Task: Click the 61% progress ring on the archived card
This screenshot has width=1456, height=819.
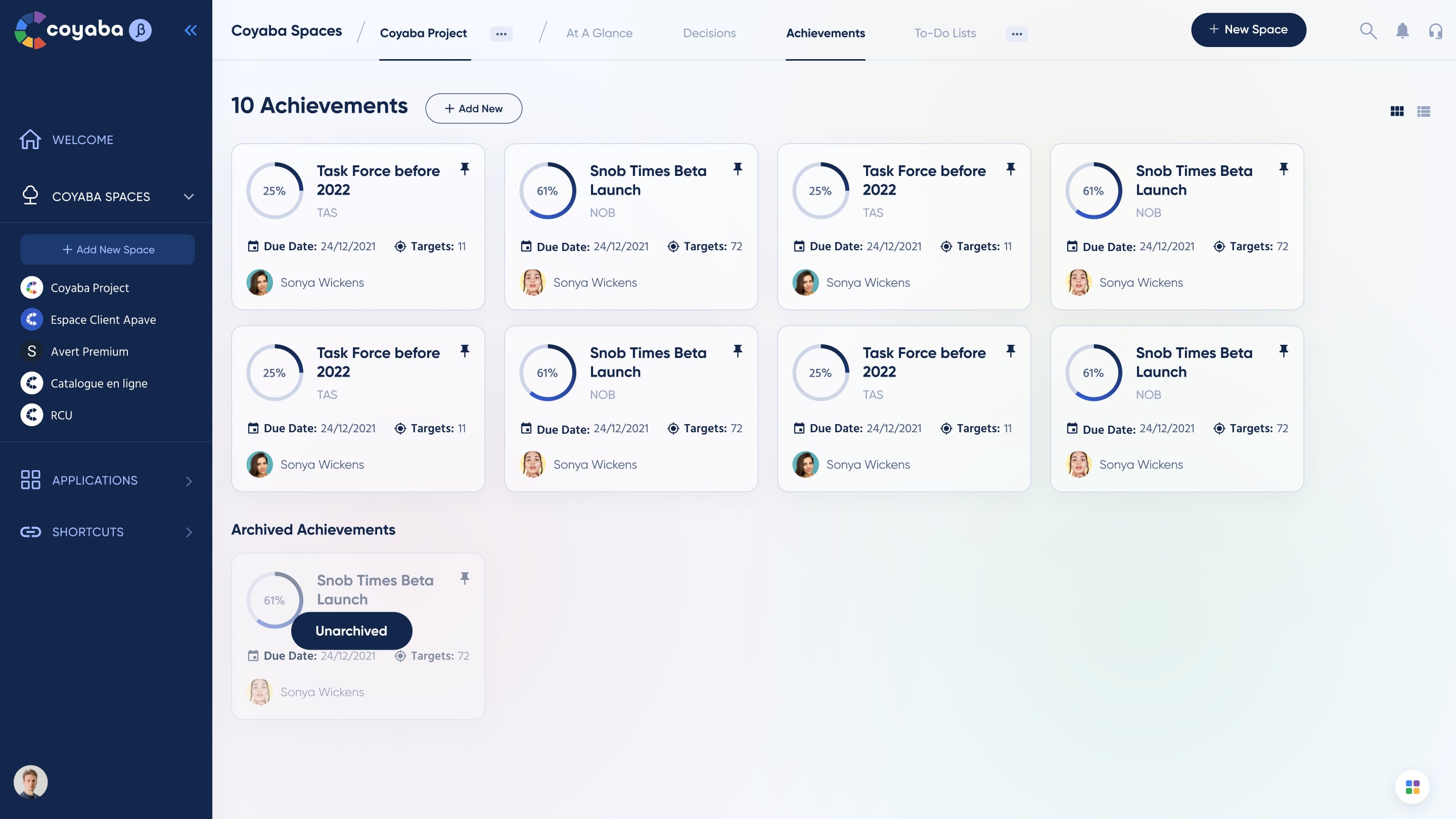Action: click(274, 600)
